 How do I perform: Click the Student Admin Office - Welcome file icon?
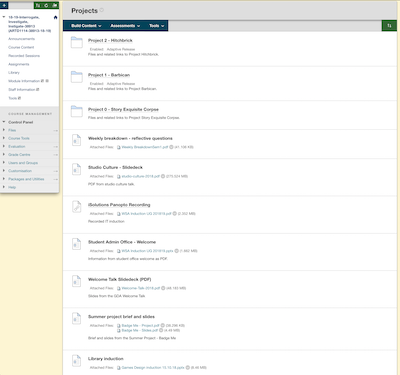tap(76, 244)
